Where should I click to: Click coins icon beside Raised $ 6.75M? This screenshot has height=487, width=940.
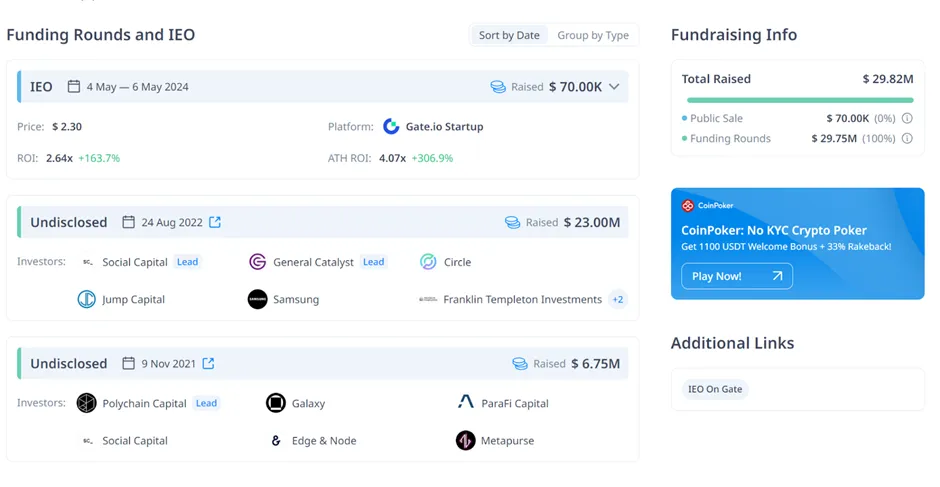520,363
